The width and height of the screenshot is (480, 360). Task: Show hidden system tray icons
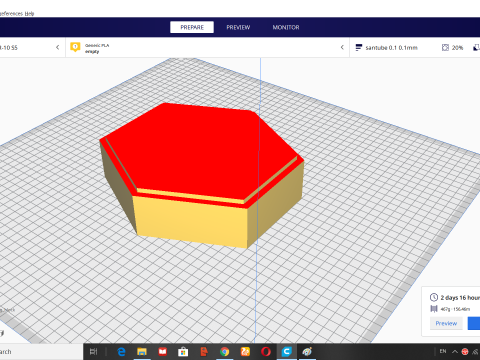(x=455, y=352)
